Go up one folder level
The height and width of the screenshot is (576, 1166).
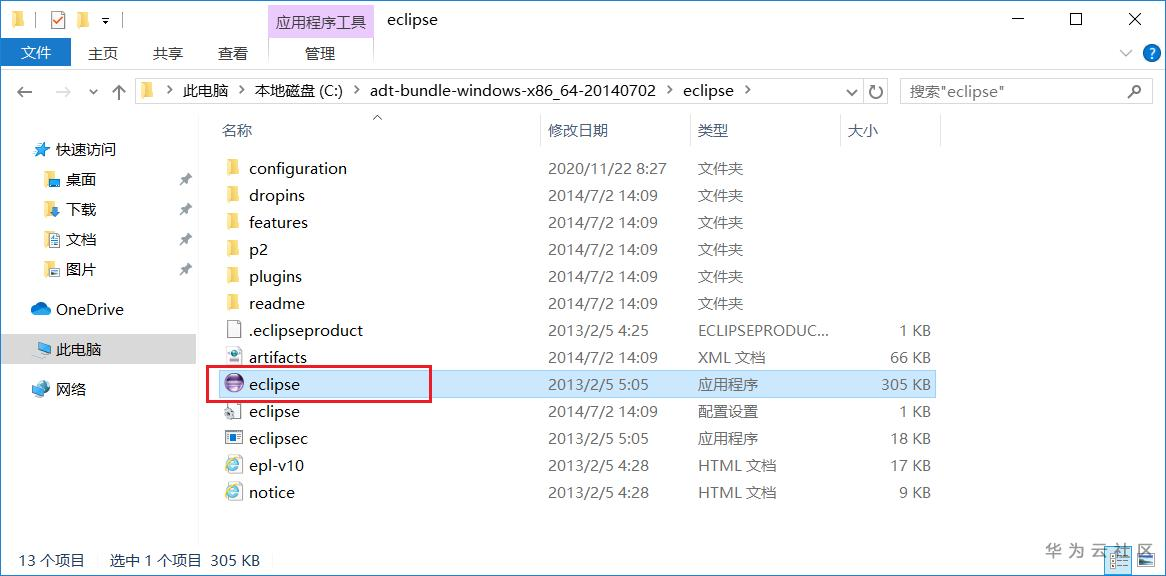click(119, 91)
